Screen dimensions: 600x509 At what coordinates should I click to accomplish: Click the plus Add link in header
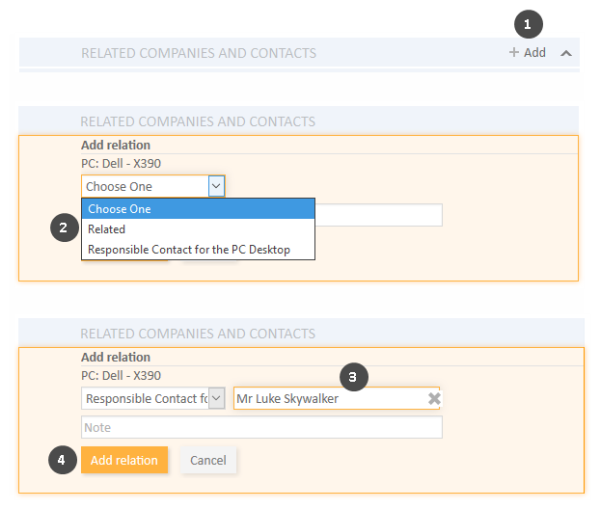click(x=527, y=52)
